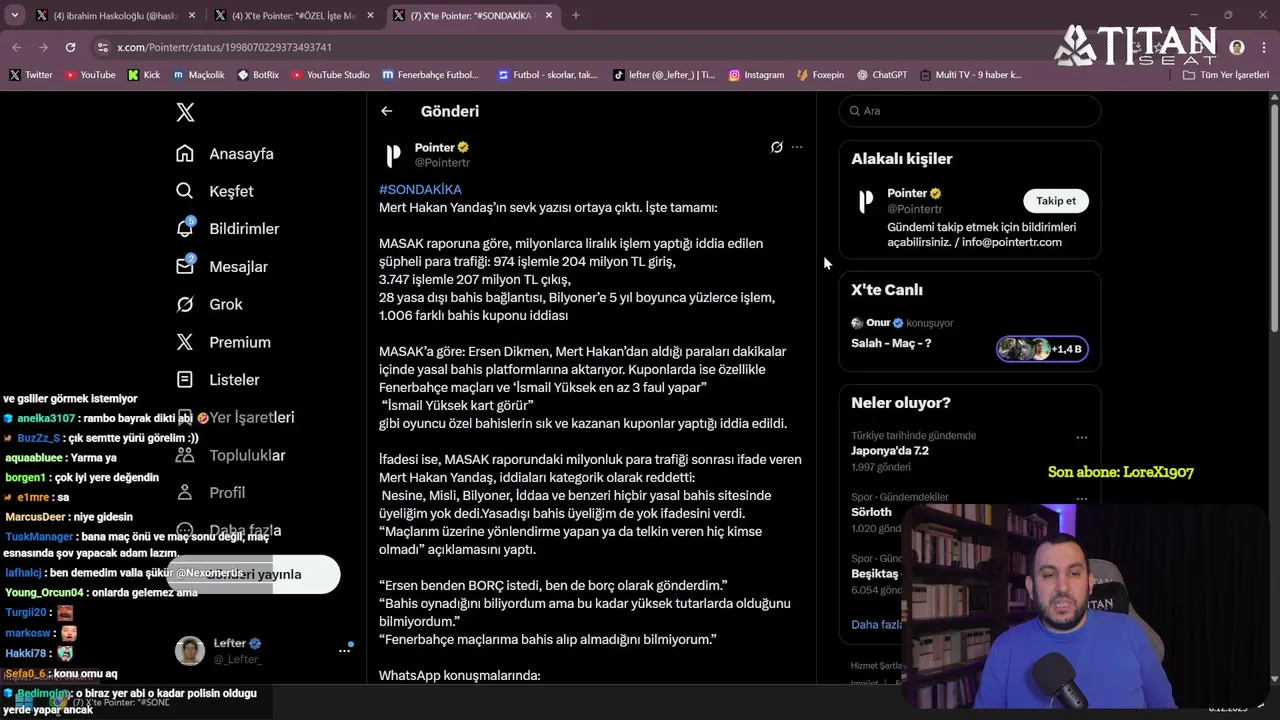The height and width of the screenshot is (720, 1280).
Task: Open Profil person icon
Action: (185, 492)
